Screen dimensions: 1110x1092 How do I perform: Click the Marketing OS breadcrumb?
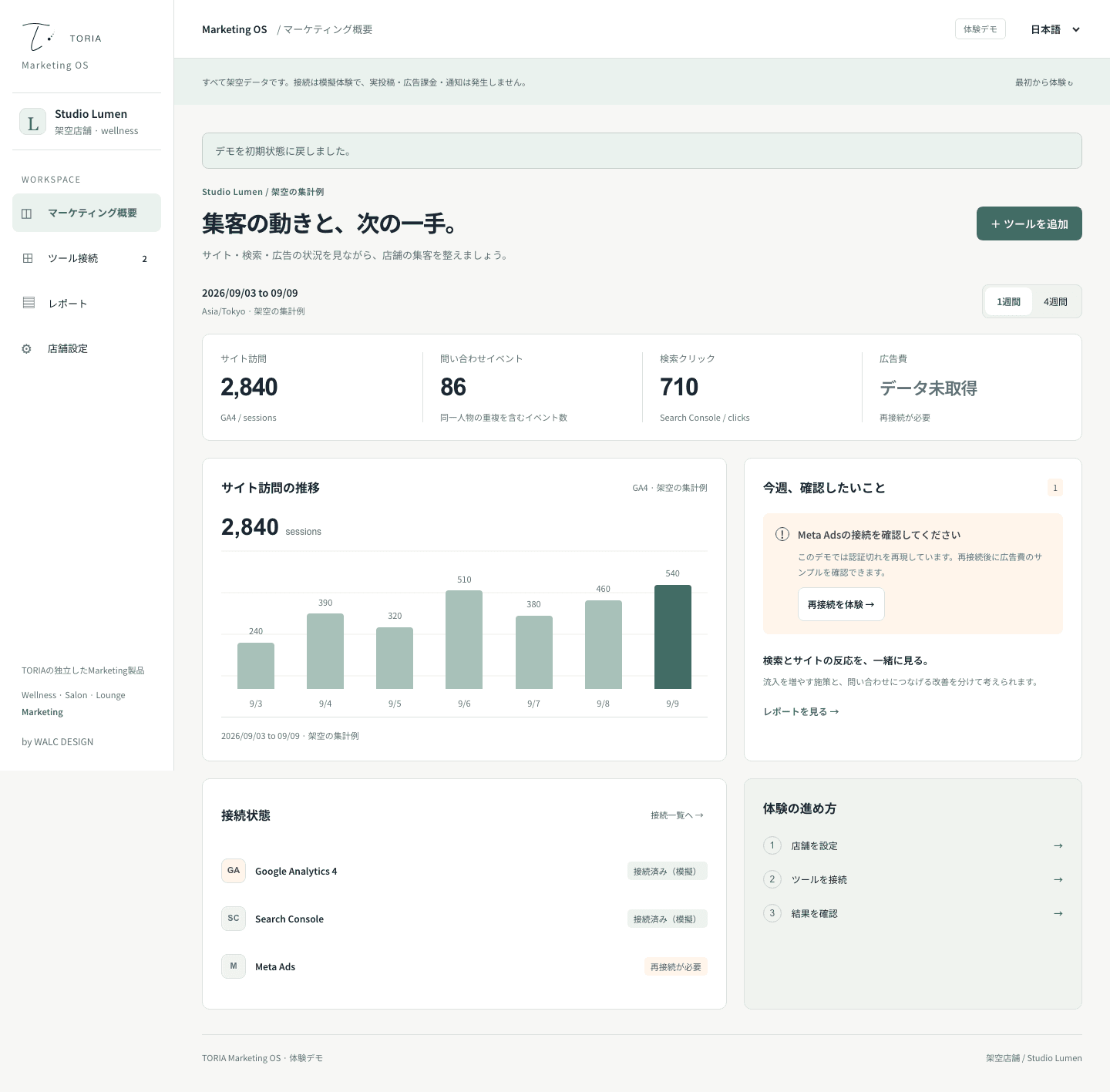click(234, 29)
